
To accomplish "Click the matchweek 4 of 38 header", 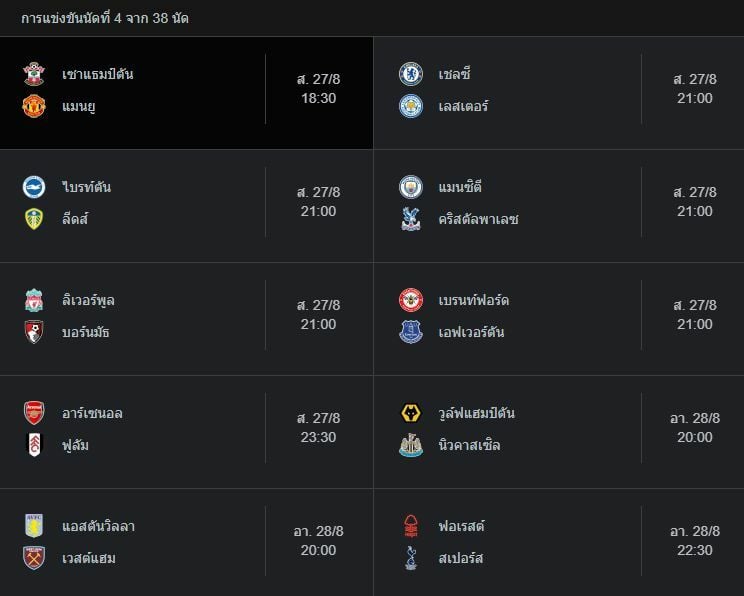I will [x=105, y=18].
